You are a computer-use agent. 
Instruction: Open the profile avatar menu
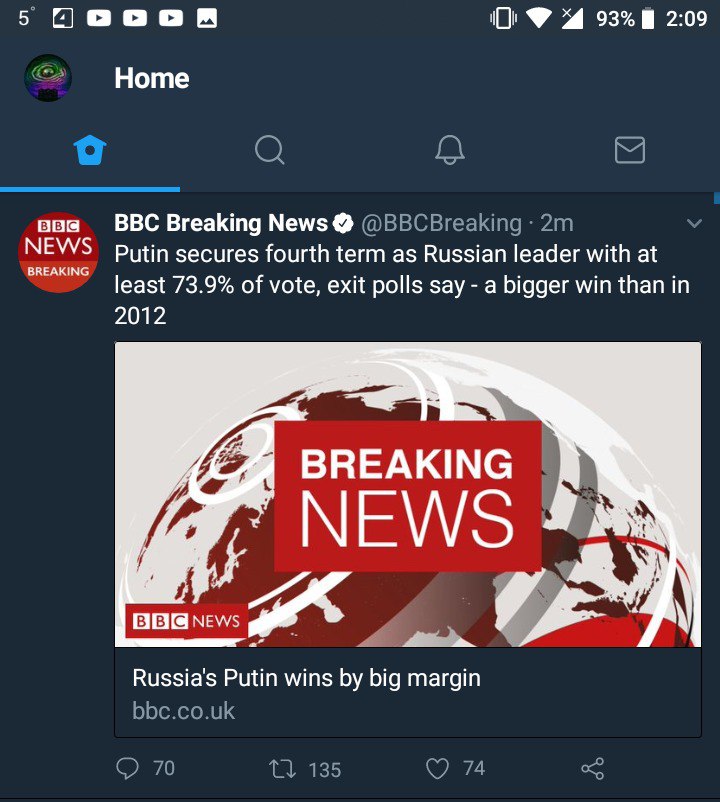(x=48, y=78)
